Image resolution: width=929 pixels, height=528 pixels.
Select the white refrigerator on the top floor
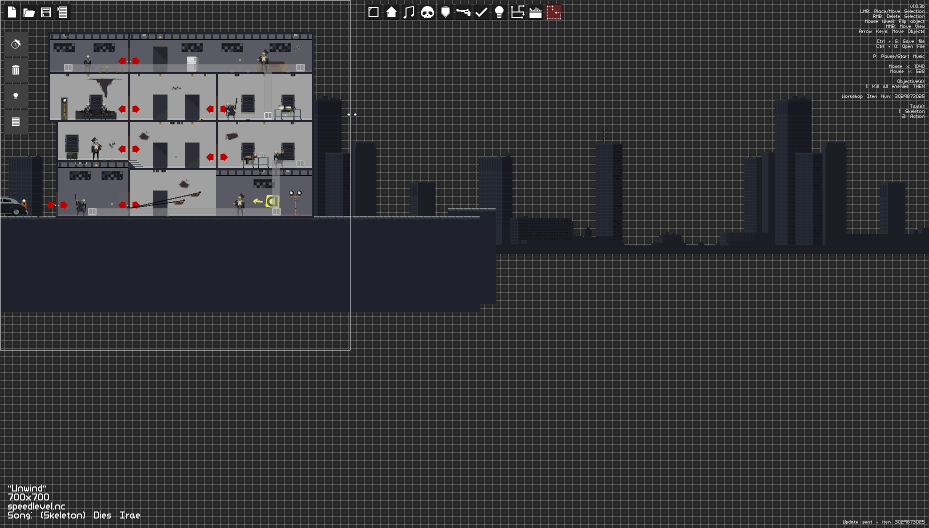(192, 64)
